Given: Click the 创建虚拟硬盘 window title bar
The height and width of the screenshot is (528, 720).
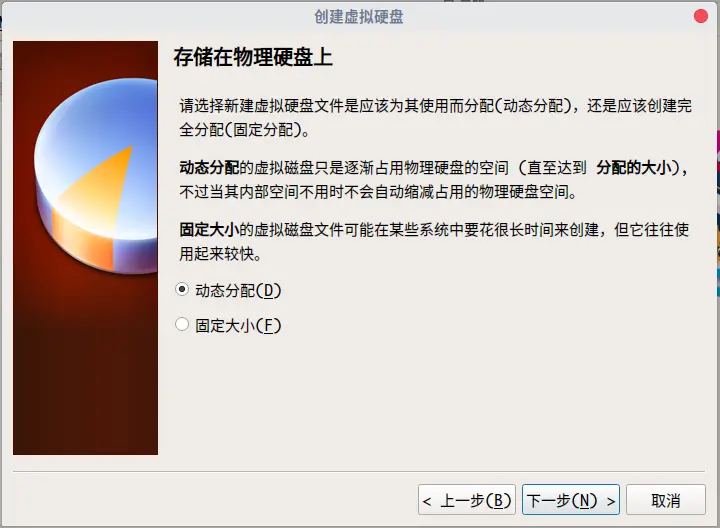Looking at the screenshot, I should 359,17.
